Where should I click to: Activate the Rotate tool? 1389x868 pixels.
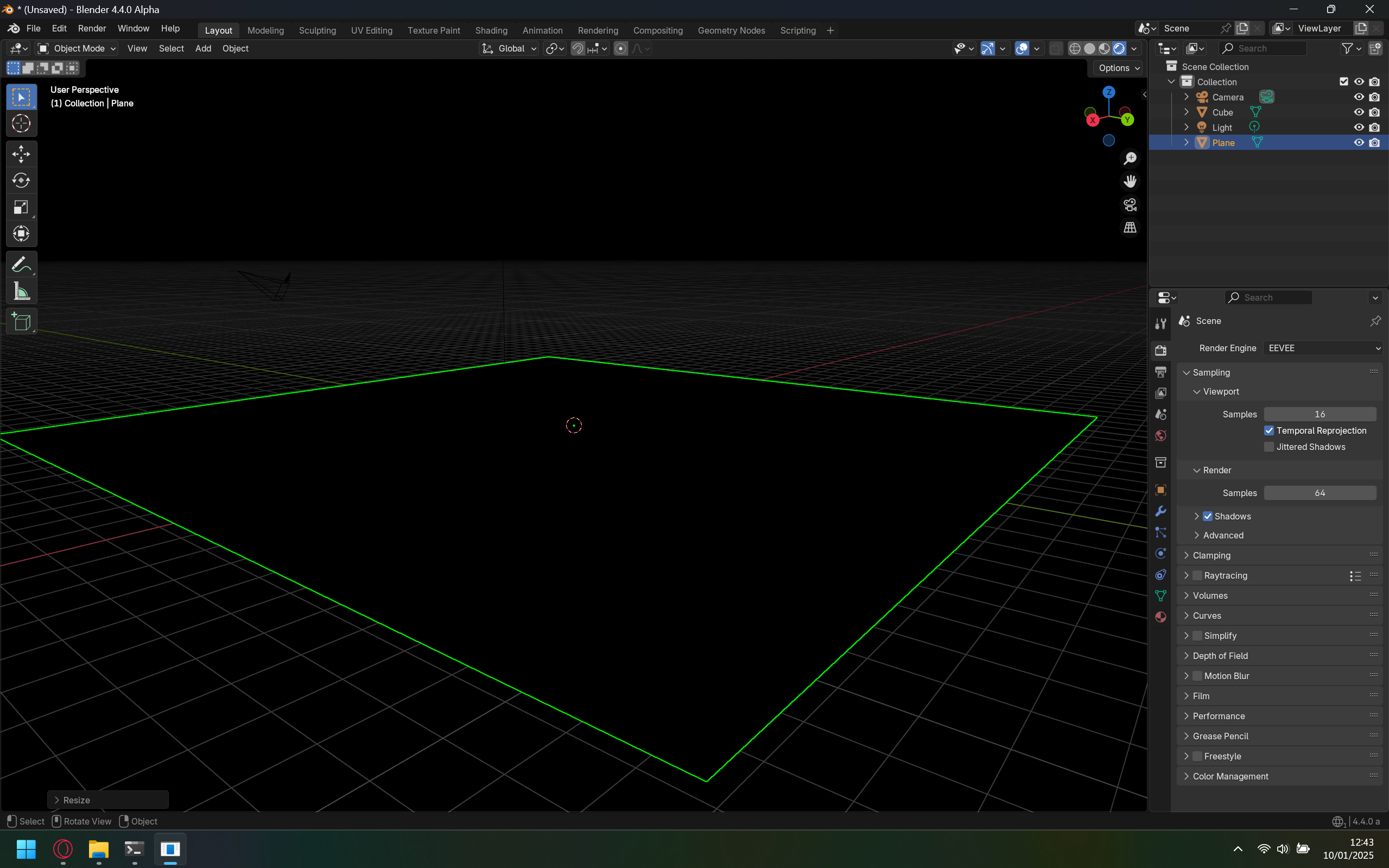click(x=21, y=180)
